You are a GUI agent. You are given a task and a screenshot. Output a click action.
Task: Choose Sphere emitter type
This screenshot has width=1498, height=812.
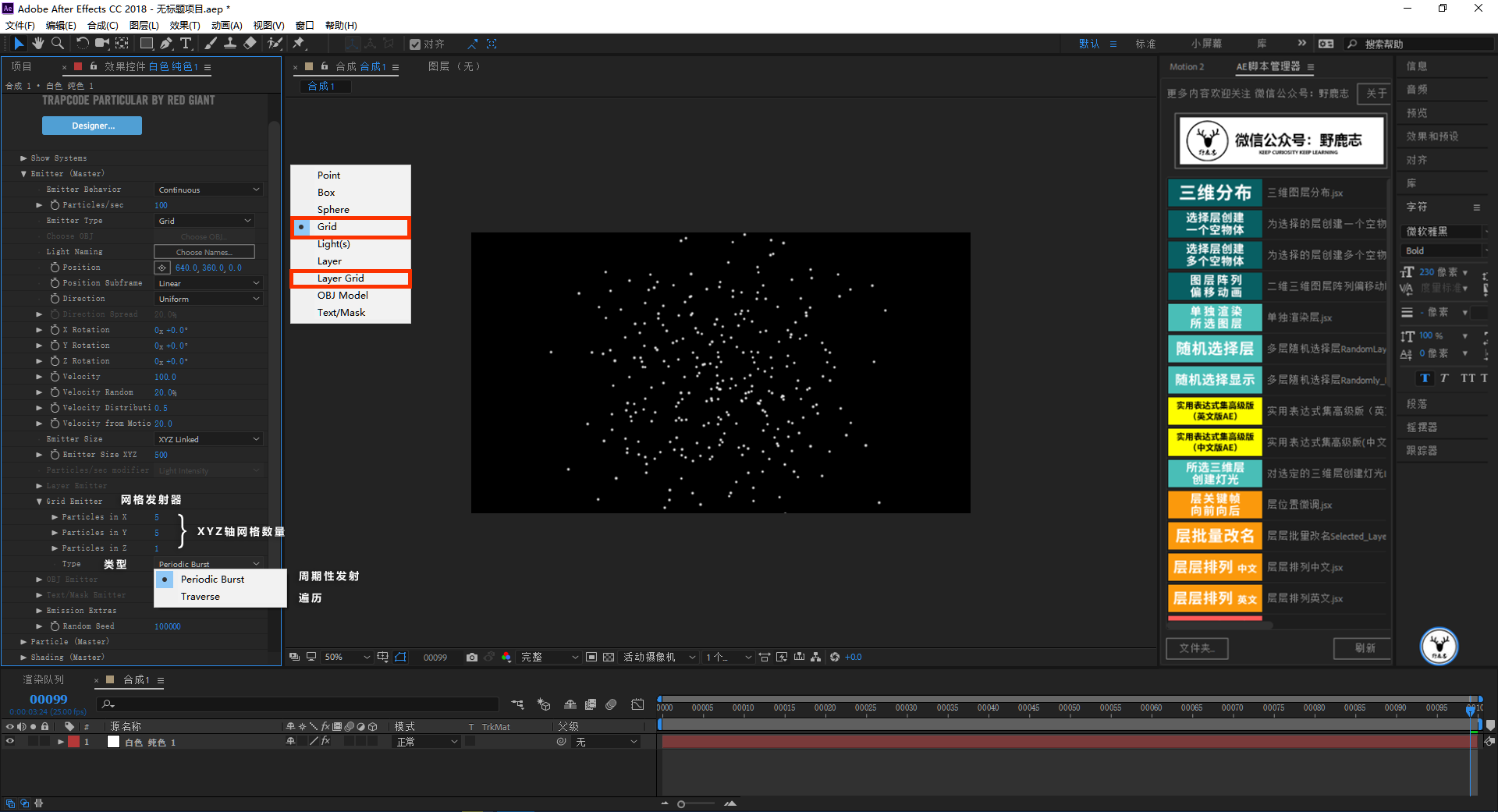pos(350,210)
